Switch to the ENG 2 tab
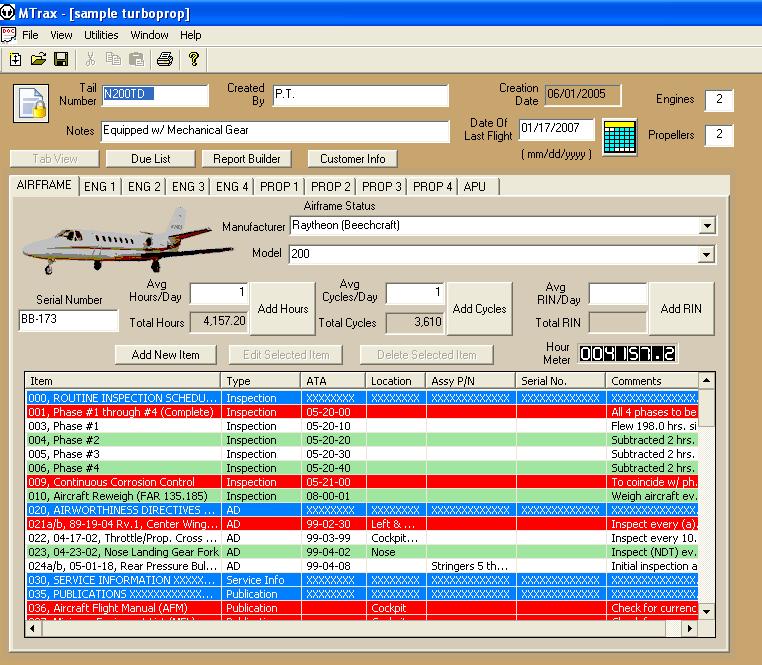Viewport: 762px width, 665px height. point(144,187)
